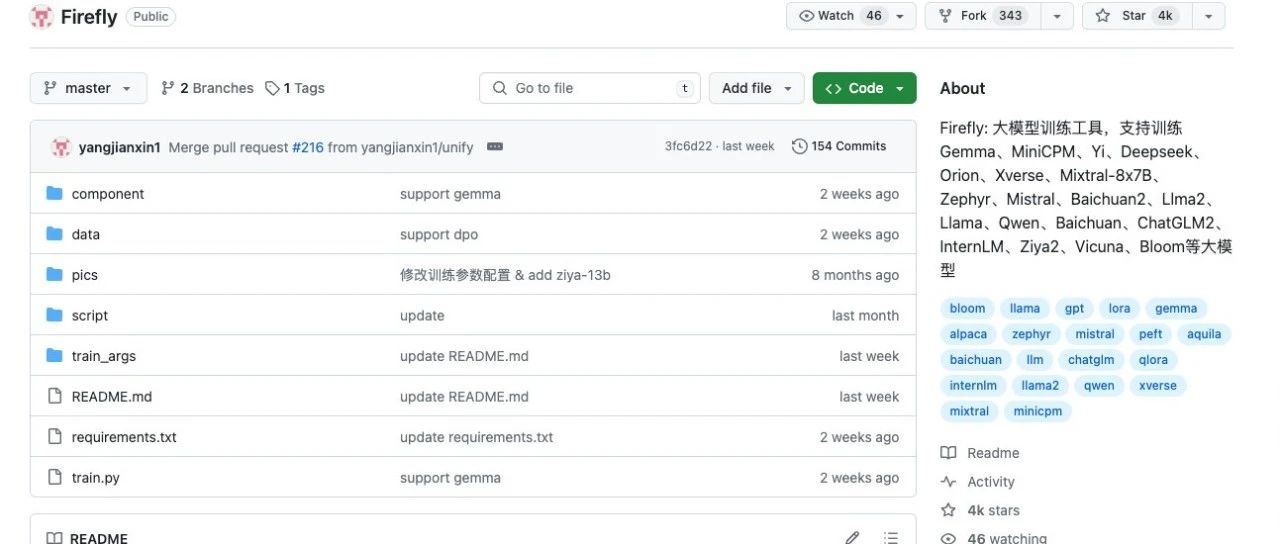The image size is (1280, 544).
Task: Click the pics folder icon
Action: [55, 275]
